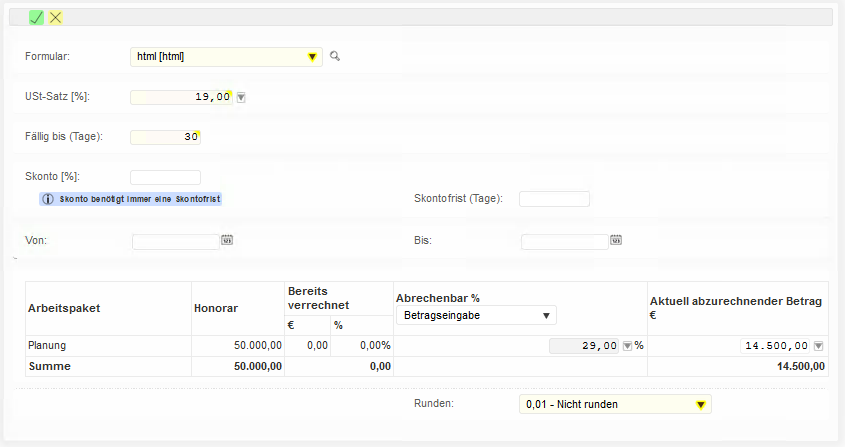Select the Skontofrist (Tage) input
Viewport: 845px width, 447px height.
click(553, 199)
